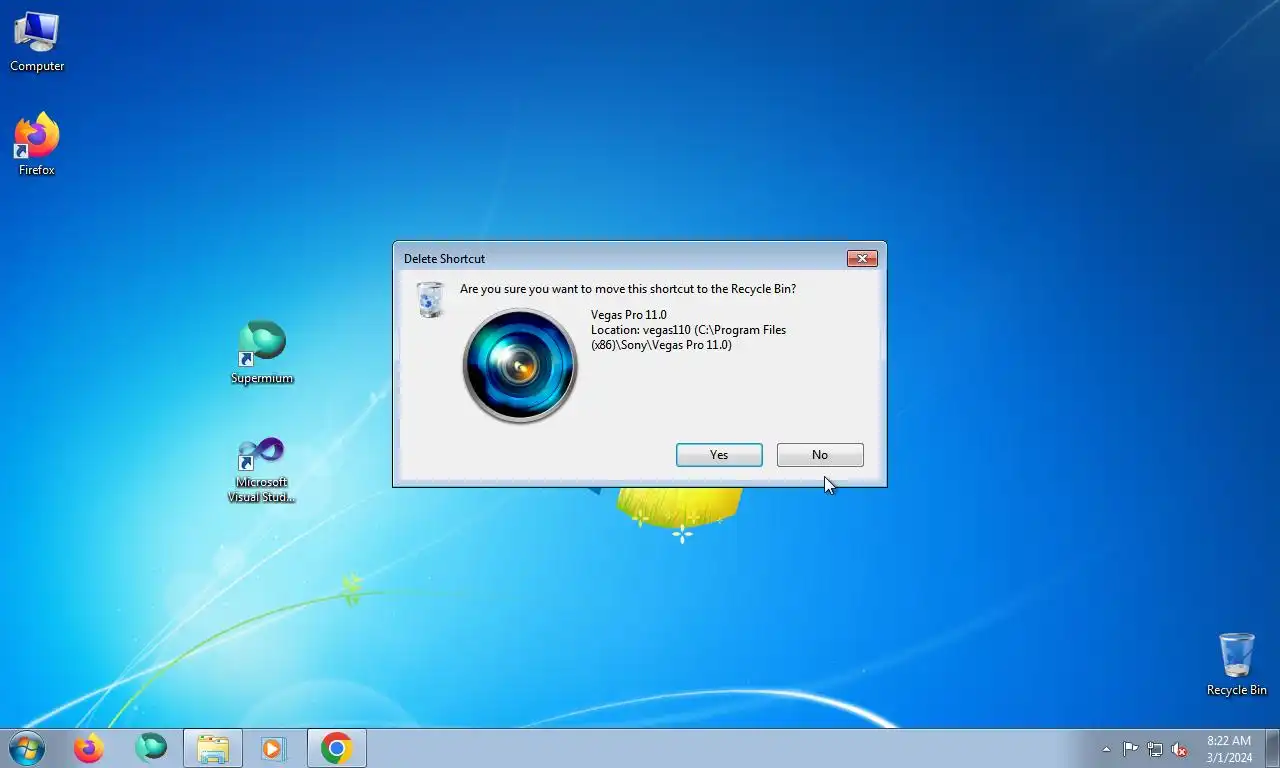The image size is (1280, 768).
Task: Show hidden system tray icons
Action: [1106, 749]
